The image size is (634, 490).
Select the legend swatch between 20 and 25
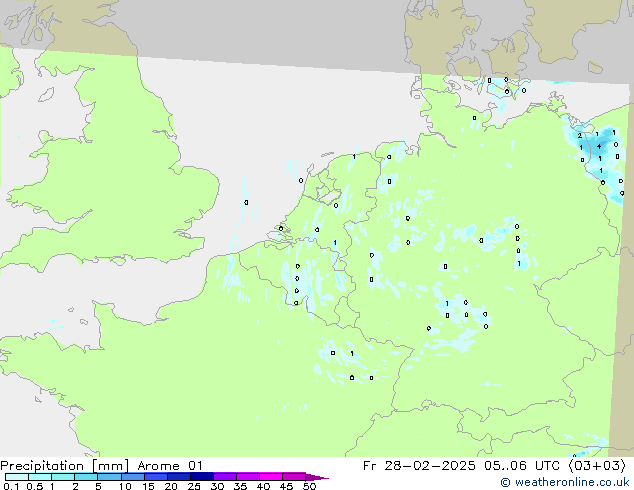tap(178, 477)
